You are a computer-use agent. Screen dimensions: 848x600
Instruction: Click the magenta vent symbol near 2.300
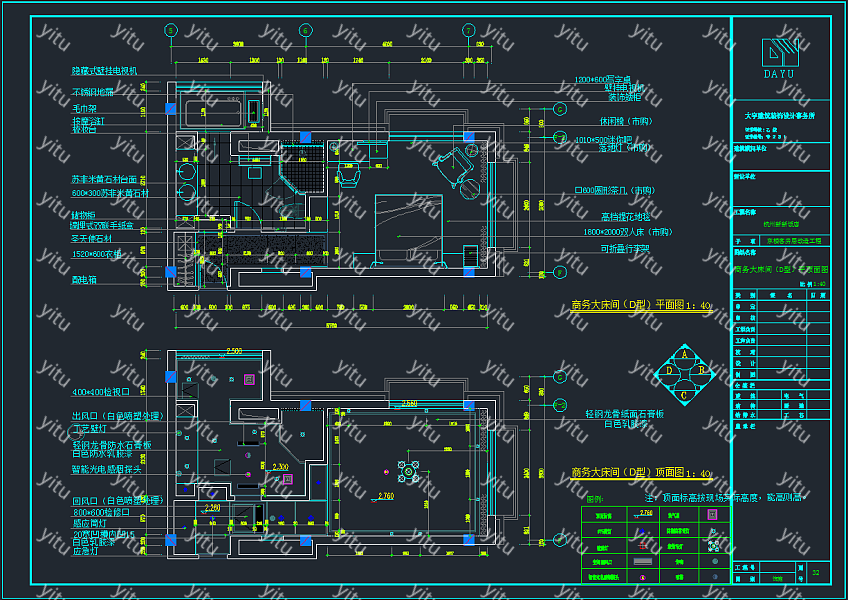point(288,479)
